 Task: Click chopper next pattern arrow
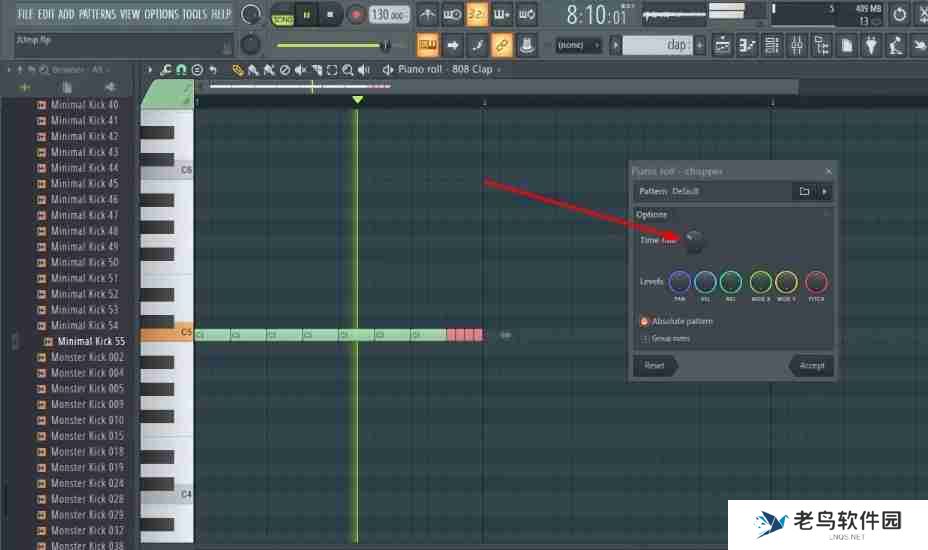tap(824, 191)
